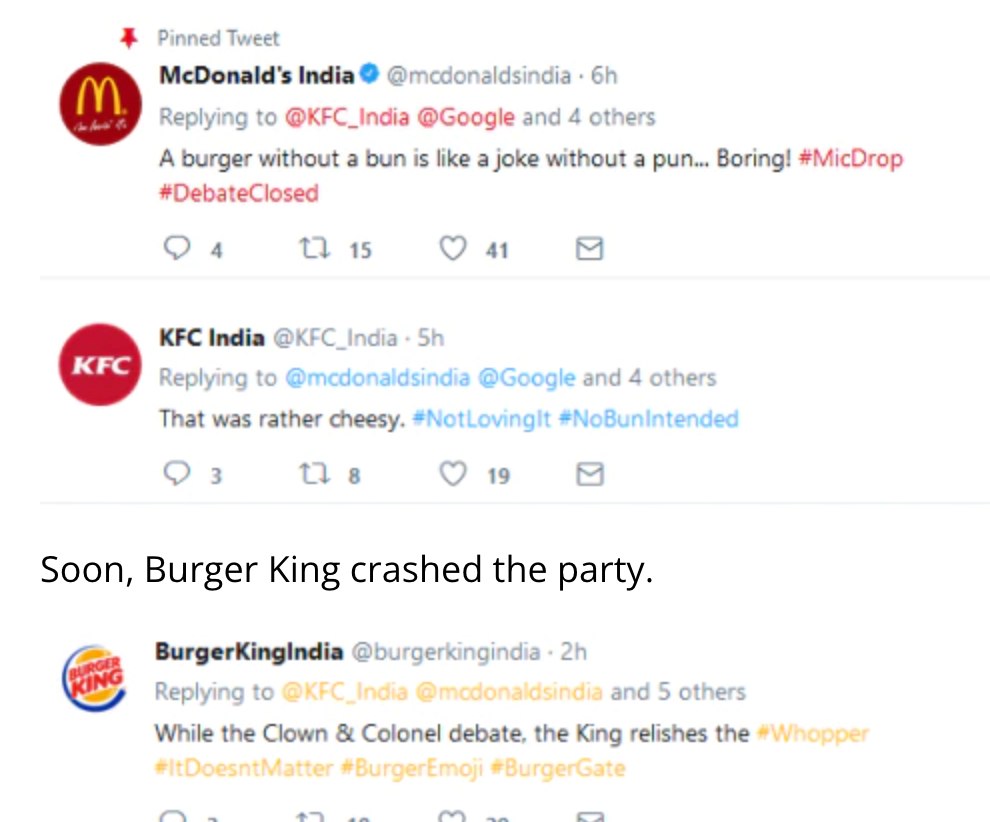
Task: Click the #NoBunIntended hashtag
Action: point(647,418)
